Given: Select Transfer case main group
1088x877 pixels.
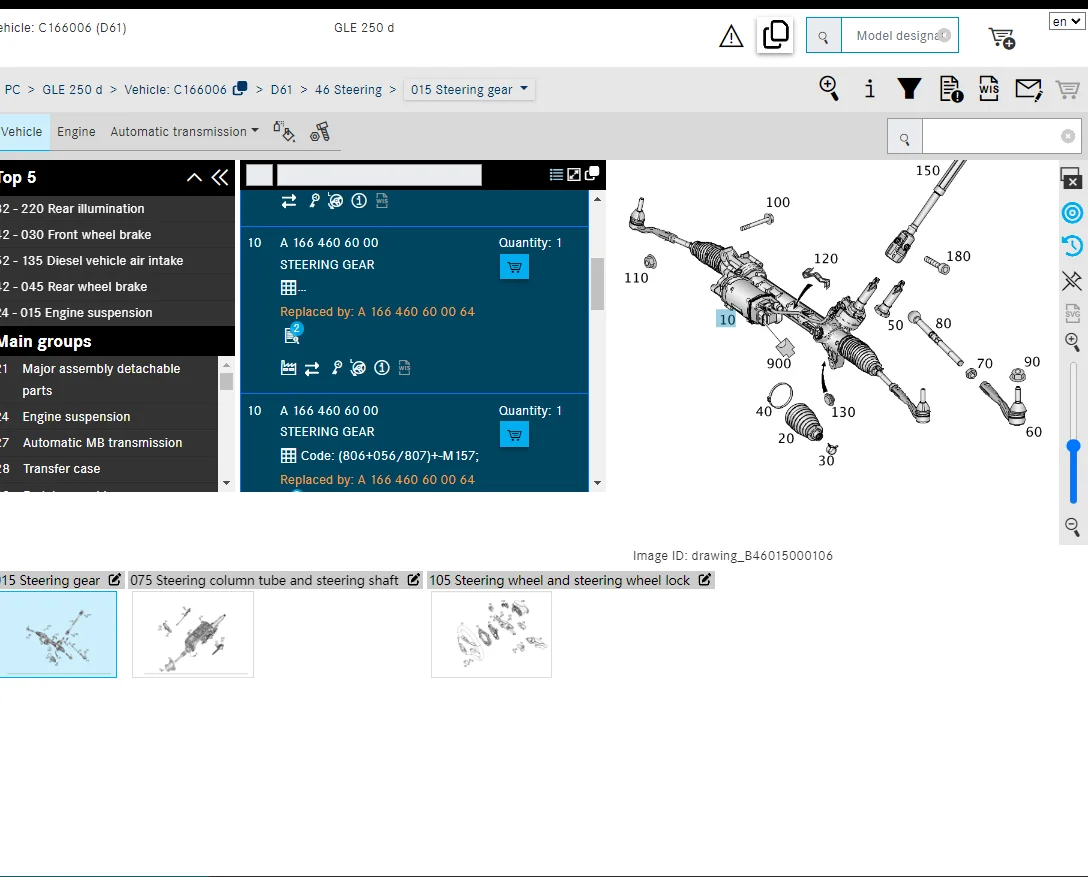Looking at the screenshot, I should (x=109, y=469).
